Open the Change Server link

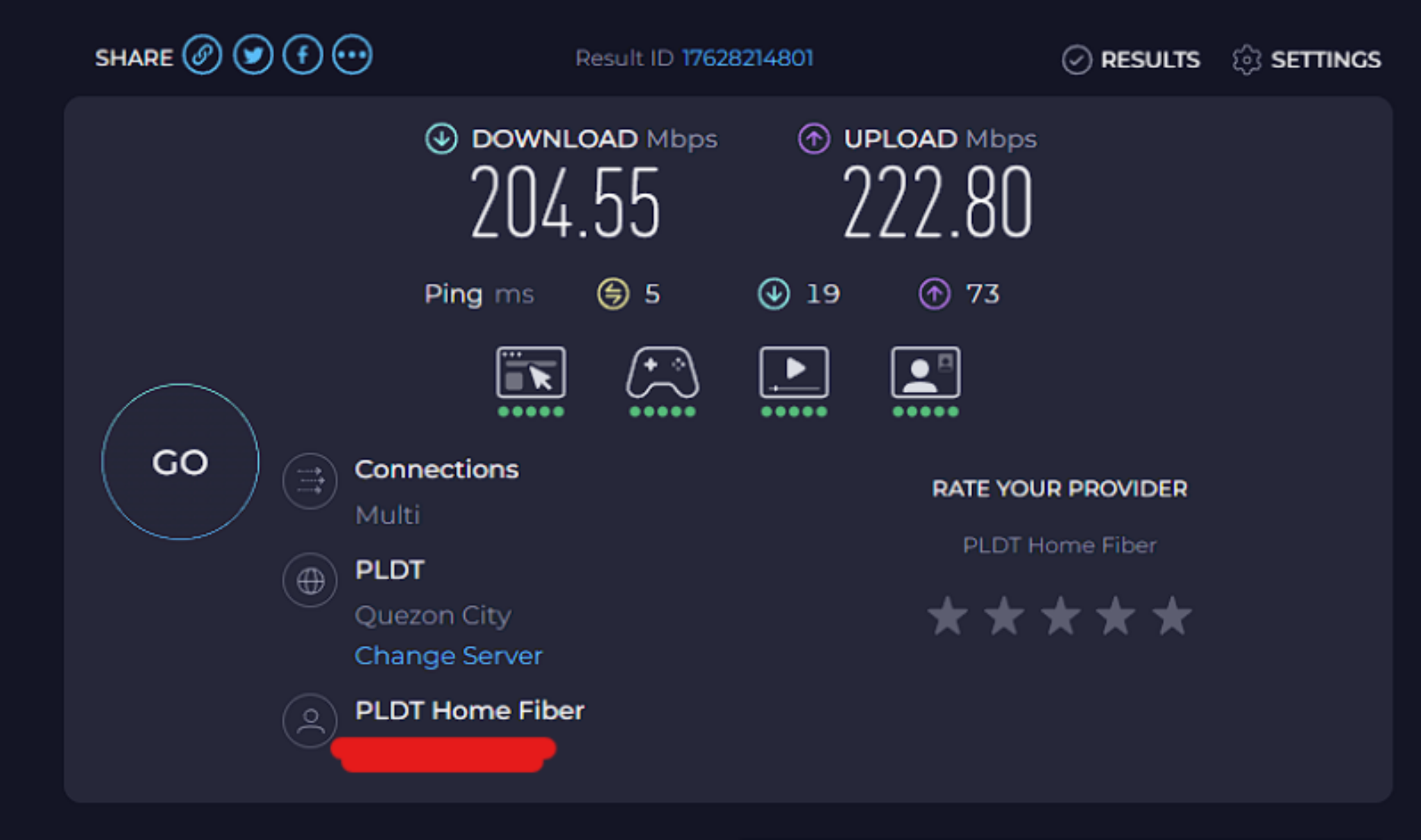pos(448,655)
